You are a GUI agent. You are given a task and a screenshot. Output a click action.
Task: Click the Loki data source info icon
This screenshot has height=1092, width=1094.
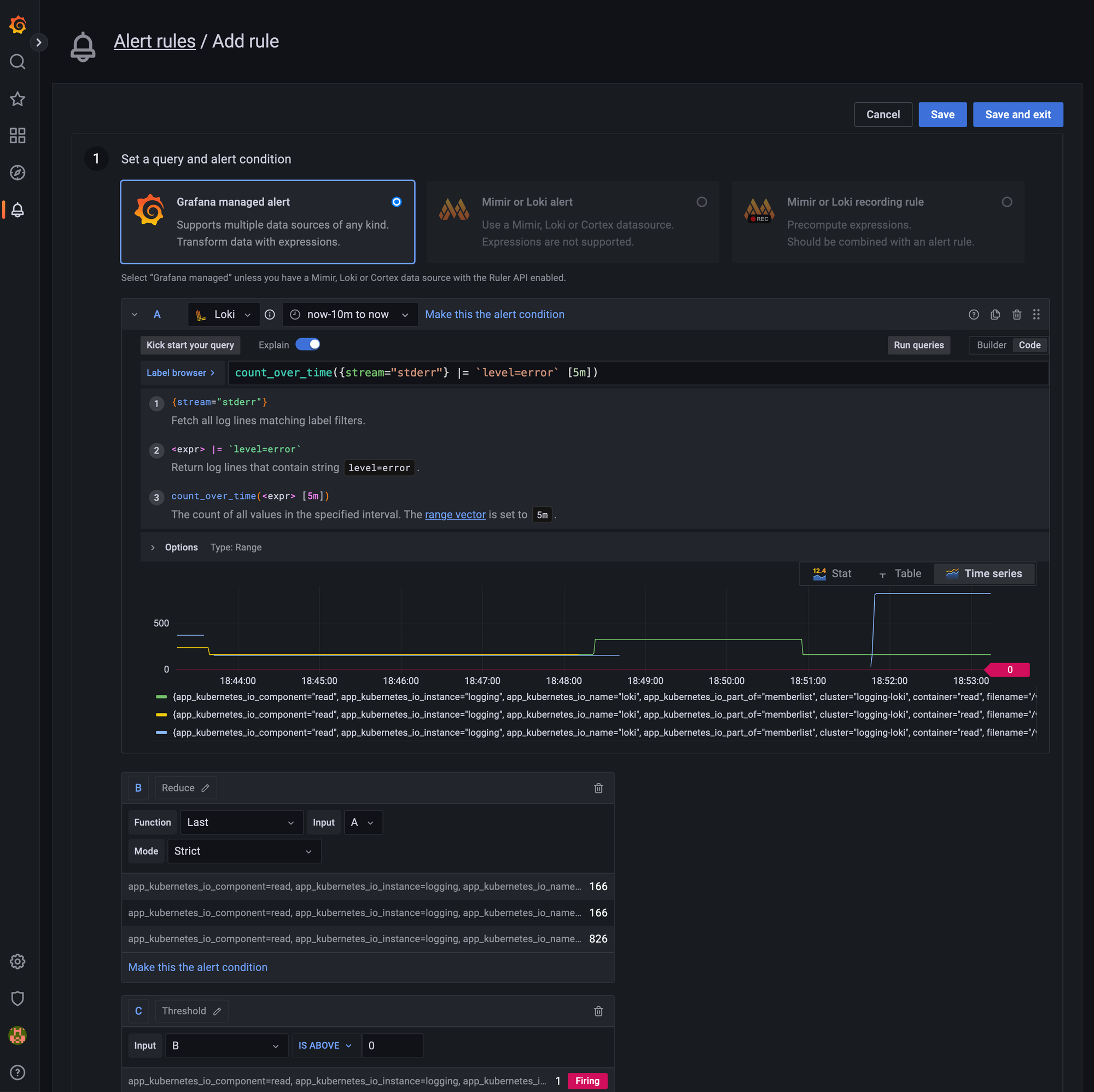coord(270,315)
